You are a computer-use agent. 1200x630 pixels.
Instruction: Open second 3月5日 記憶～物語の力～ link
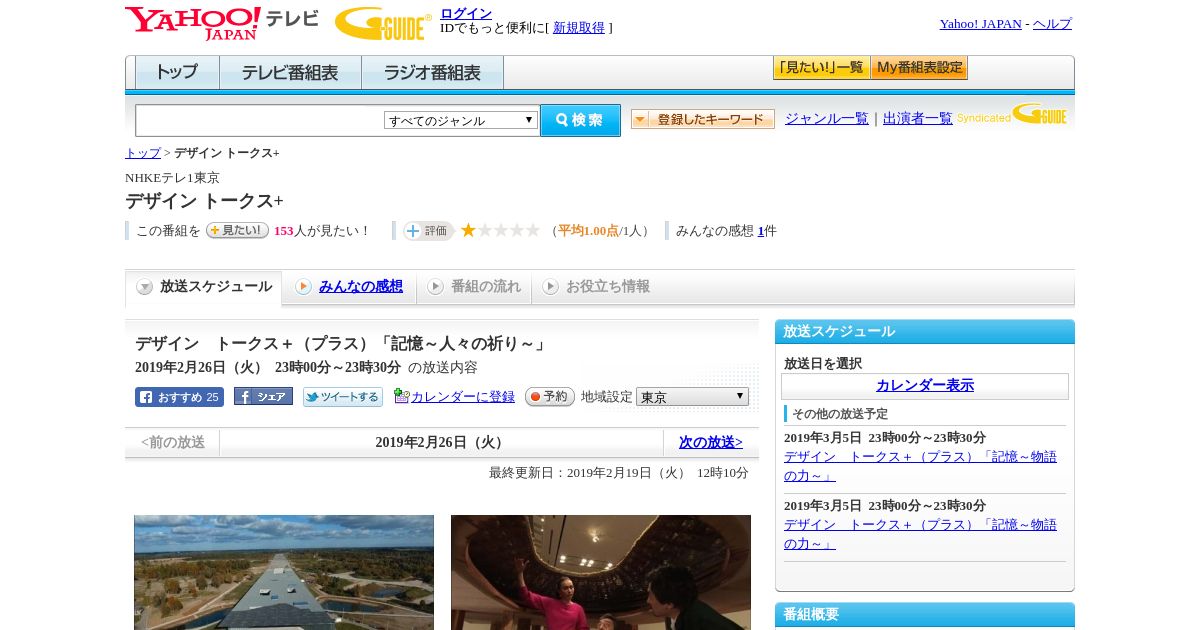[920, 534]
